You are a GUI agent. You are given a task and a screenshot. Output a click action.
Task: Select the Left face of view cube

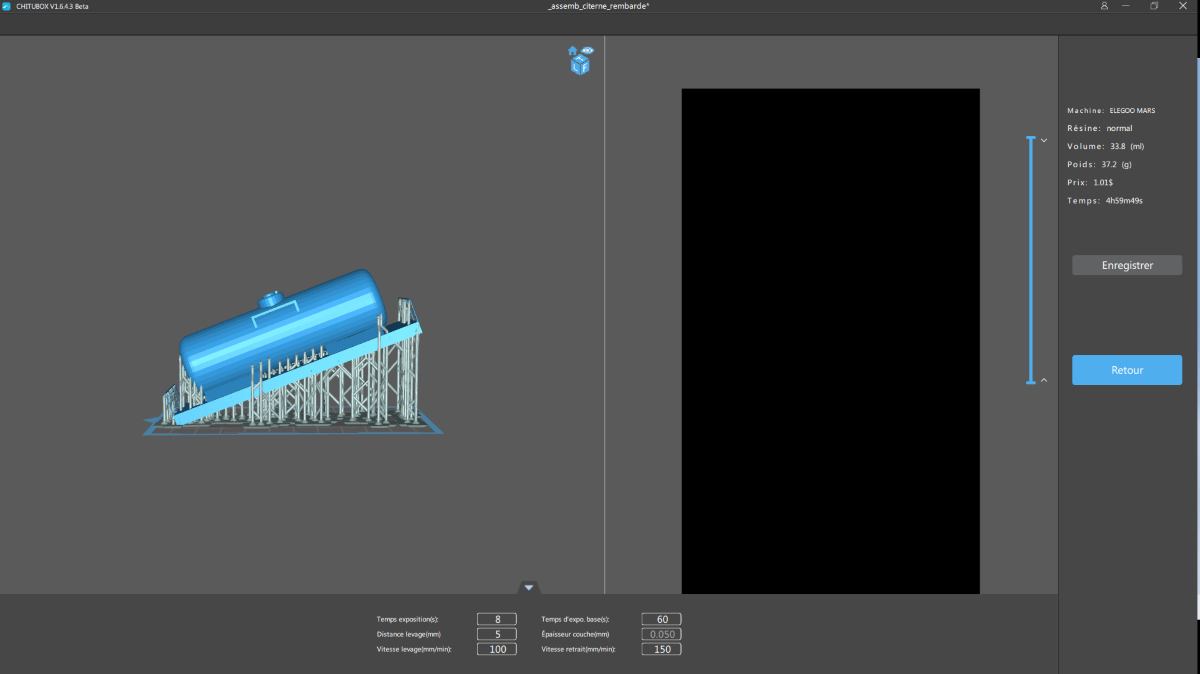tap(575, 68)
